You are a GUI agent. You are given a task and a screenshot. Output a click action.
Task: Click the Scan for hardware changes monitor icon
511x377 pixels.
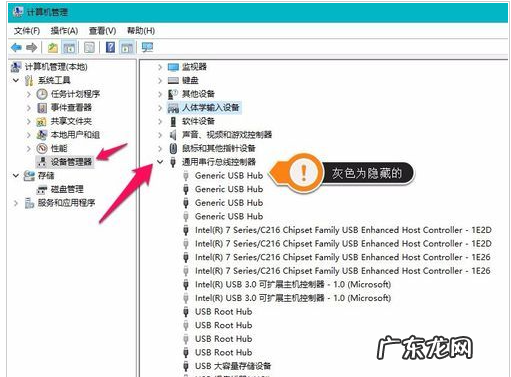click(147, 47)
